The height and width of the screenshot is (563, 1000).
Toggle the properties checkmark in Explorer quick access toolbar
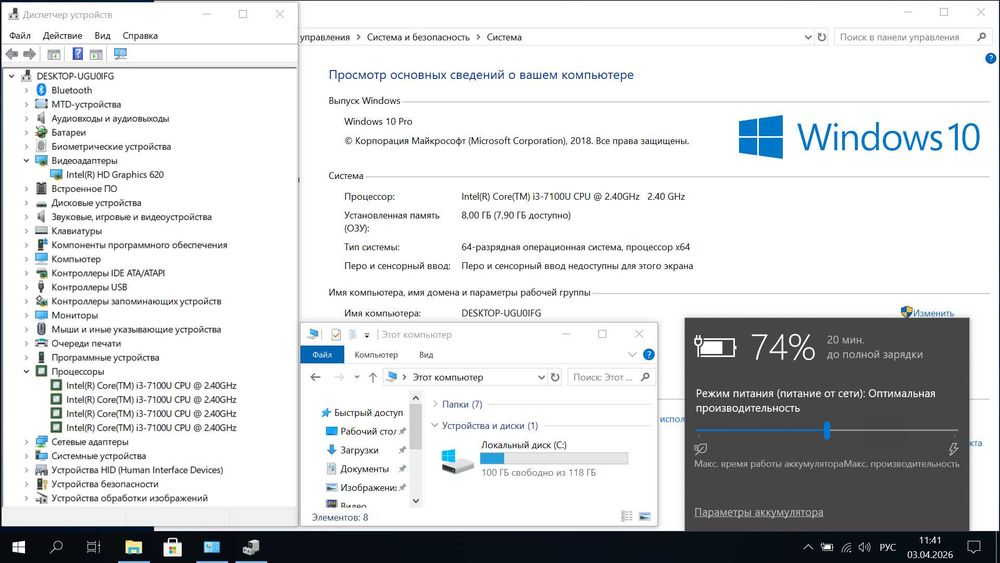click(336, 334)
